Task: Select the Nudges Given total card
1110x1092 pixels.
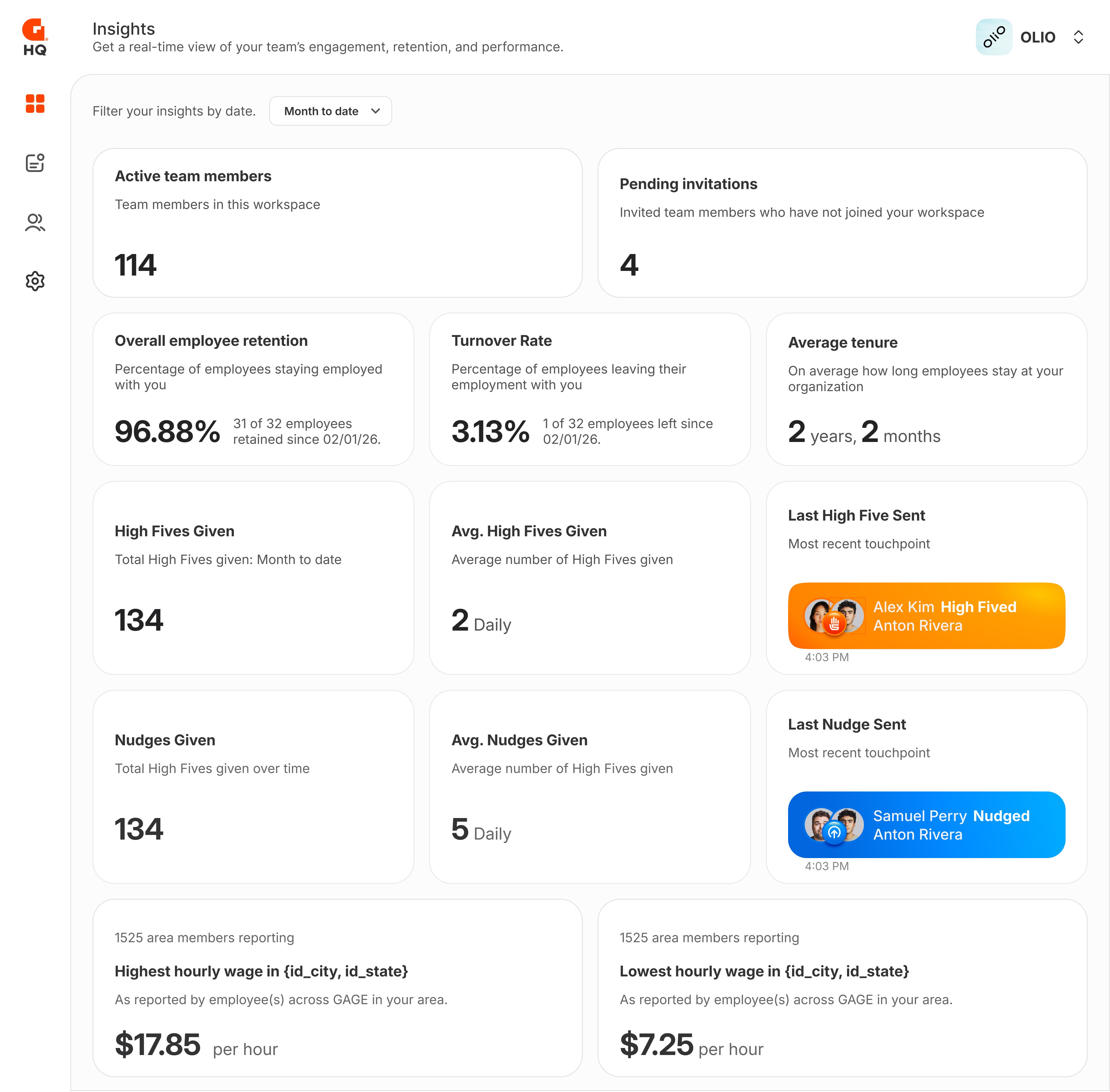Action: click(254, 786)
